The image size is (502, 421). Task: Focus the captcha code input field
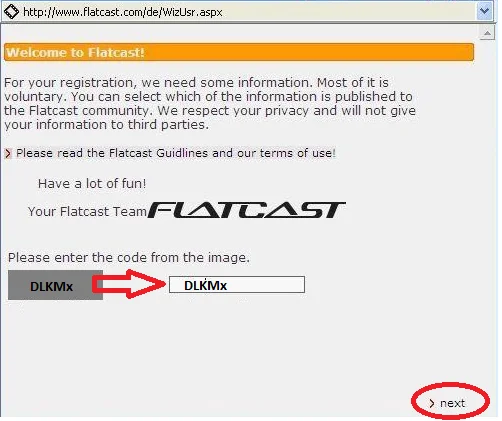point(237,285)
